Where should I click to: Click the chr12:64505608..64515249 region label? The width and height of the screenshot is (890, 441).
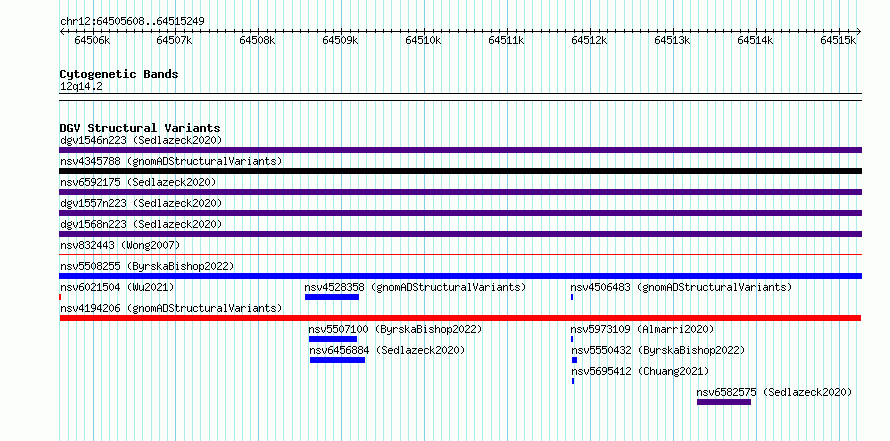coord(132,22)
